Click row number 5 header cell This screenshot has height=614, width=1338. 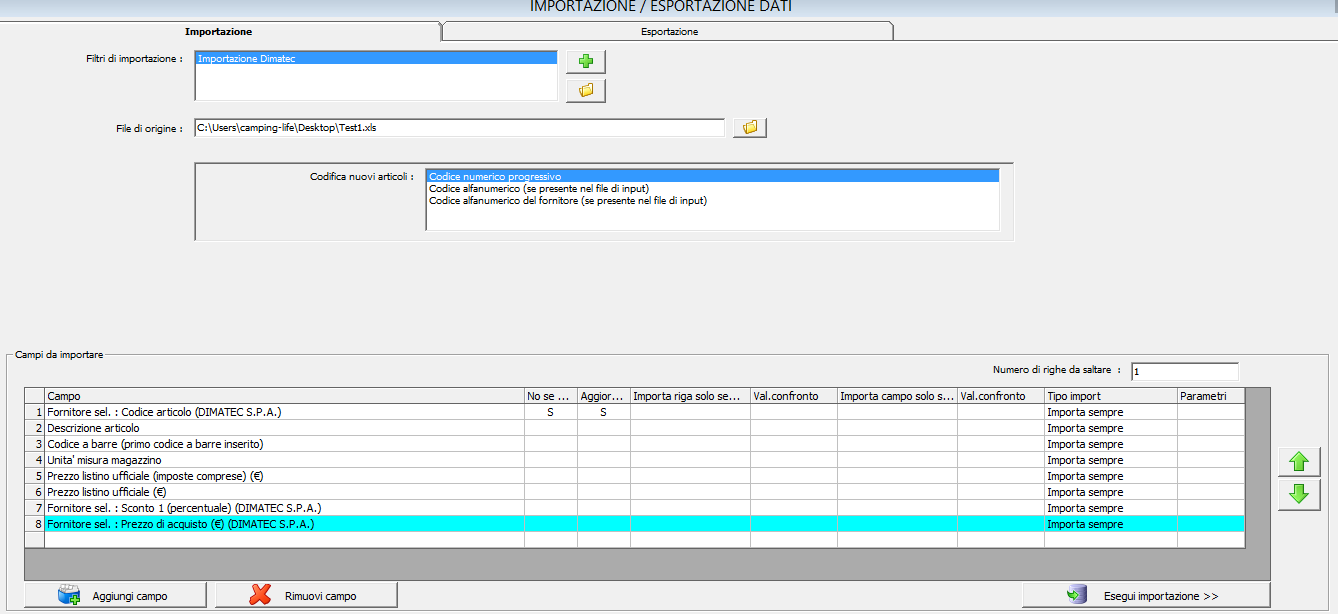pyautogui.click(x=35, y=476)
